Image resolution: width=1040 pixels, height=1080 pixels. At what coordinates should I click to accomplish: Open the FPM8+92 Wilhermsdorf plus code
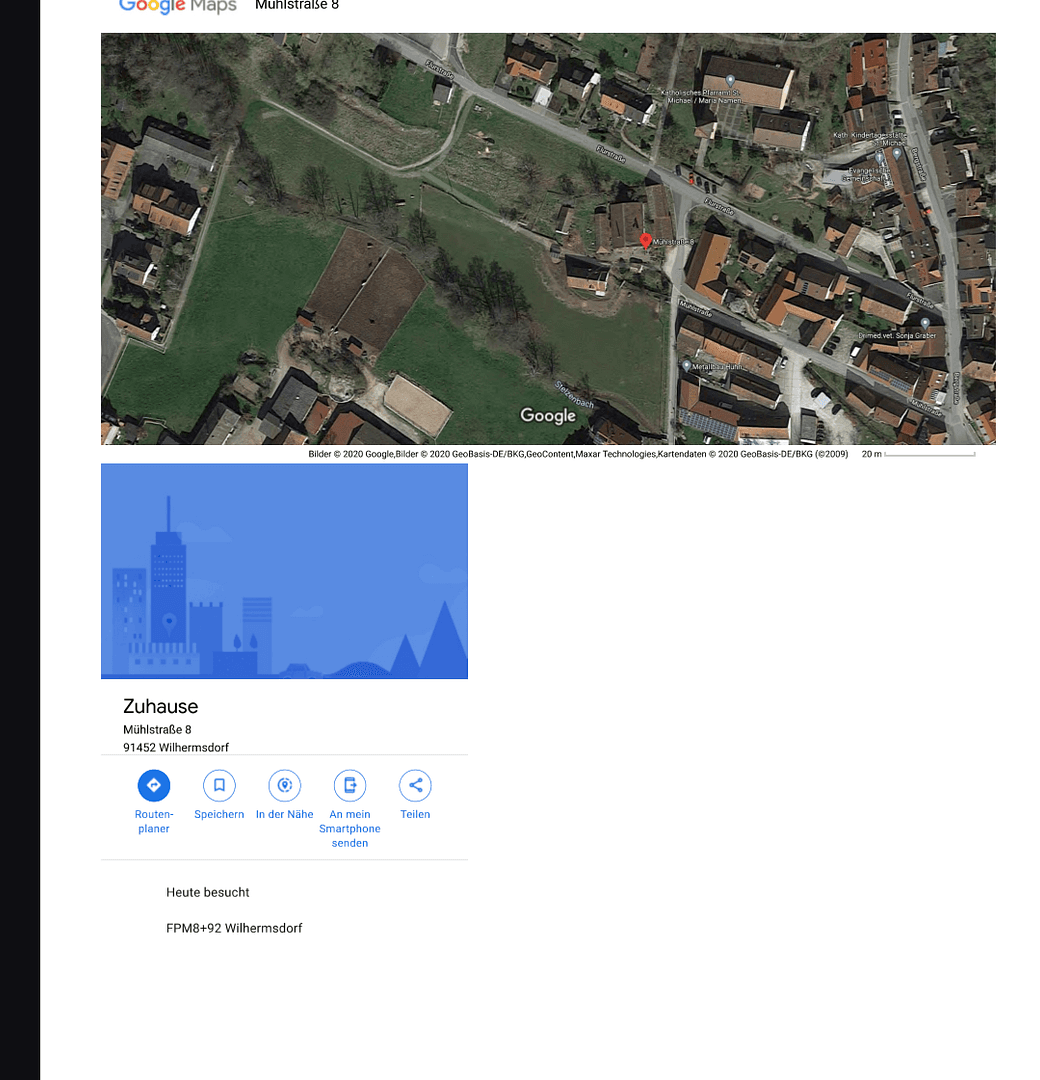pyautogui.click(x=234, y=928)
